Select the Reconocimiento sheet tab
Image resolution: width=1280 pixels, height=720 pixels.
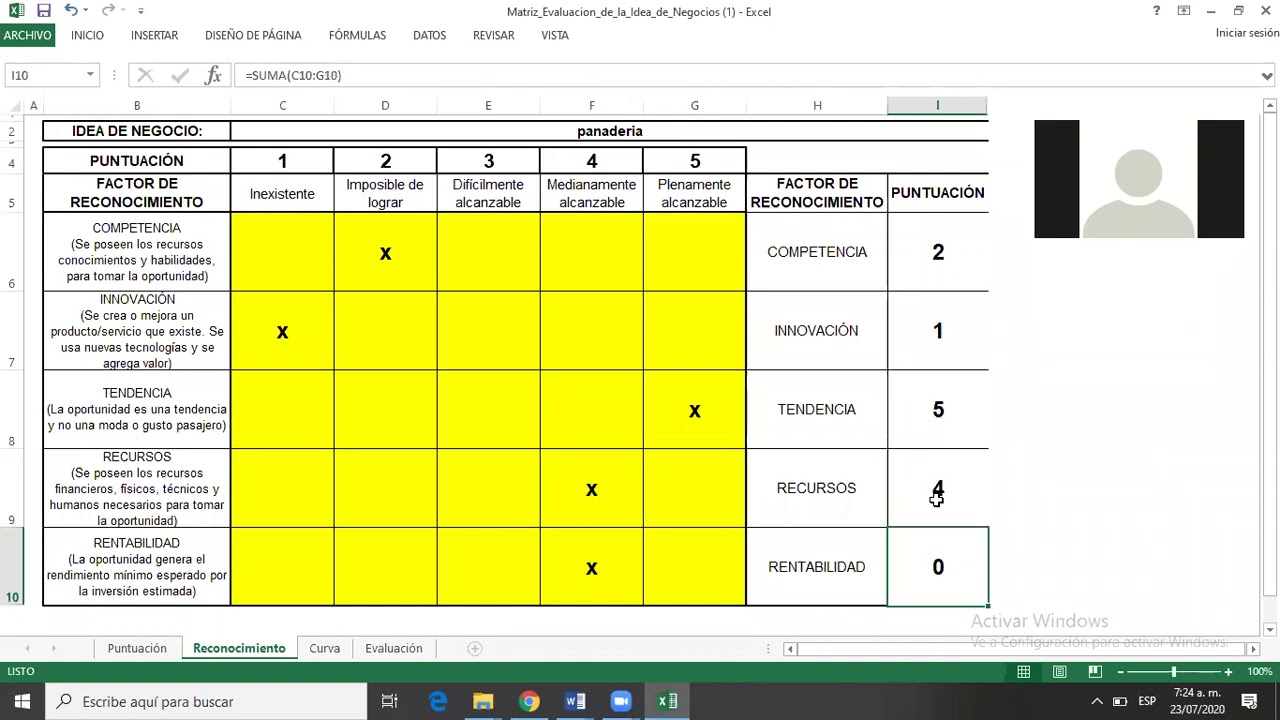(x=239, y=648)
